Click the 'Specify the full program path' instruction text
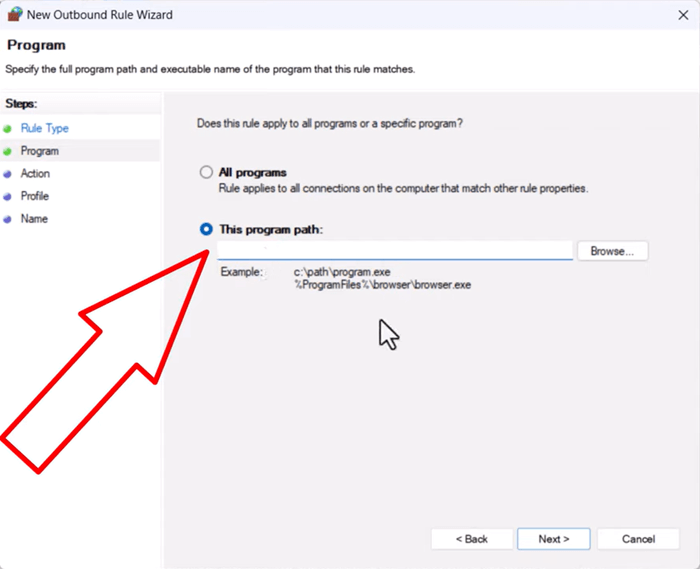This screenshot has width=700, height=569. [210, 69]
